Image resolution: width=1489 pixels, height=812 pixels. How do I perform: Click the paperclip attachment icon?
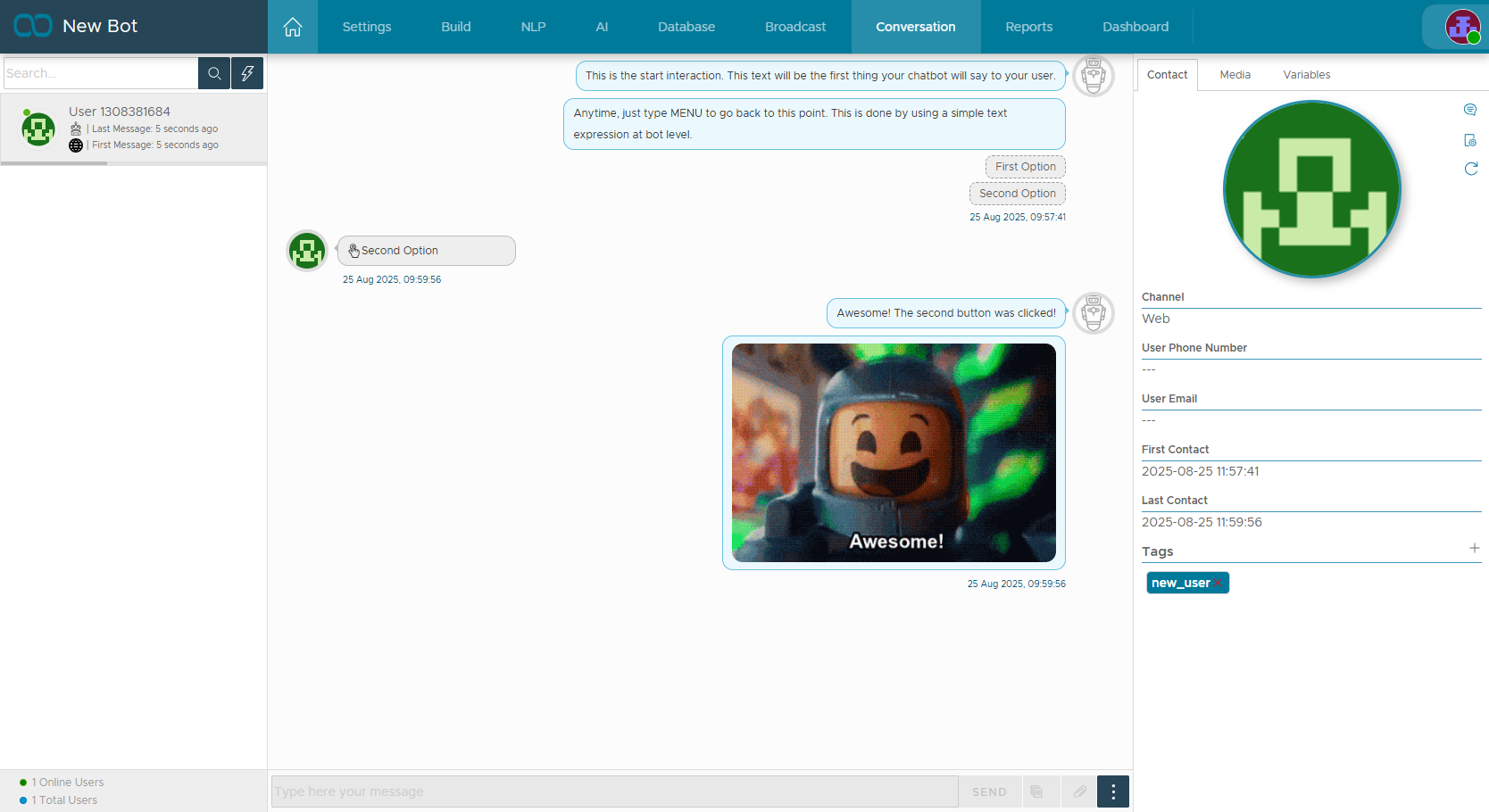point(1079,791)
